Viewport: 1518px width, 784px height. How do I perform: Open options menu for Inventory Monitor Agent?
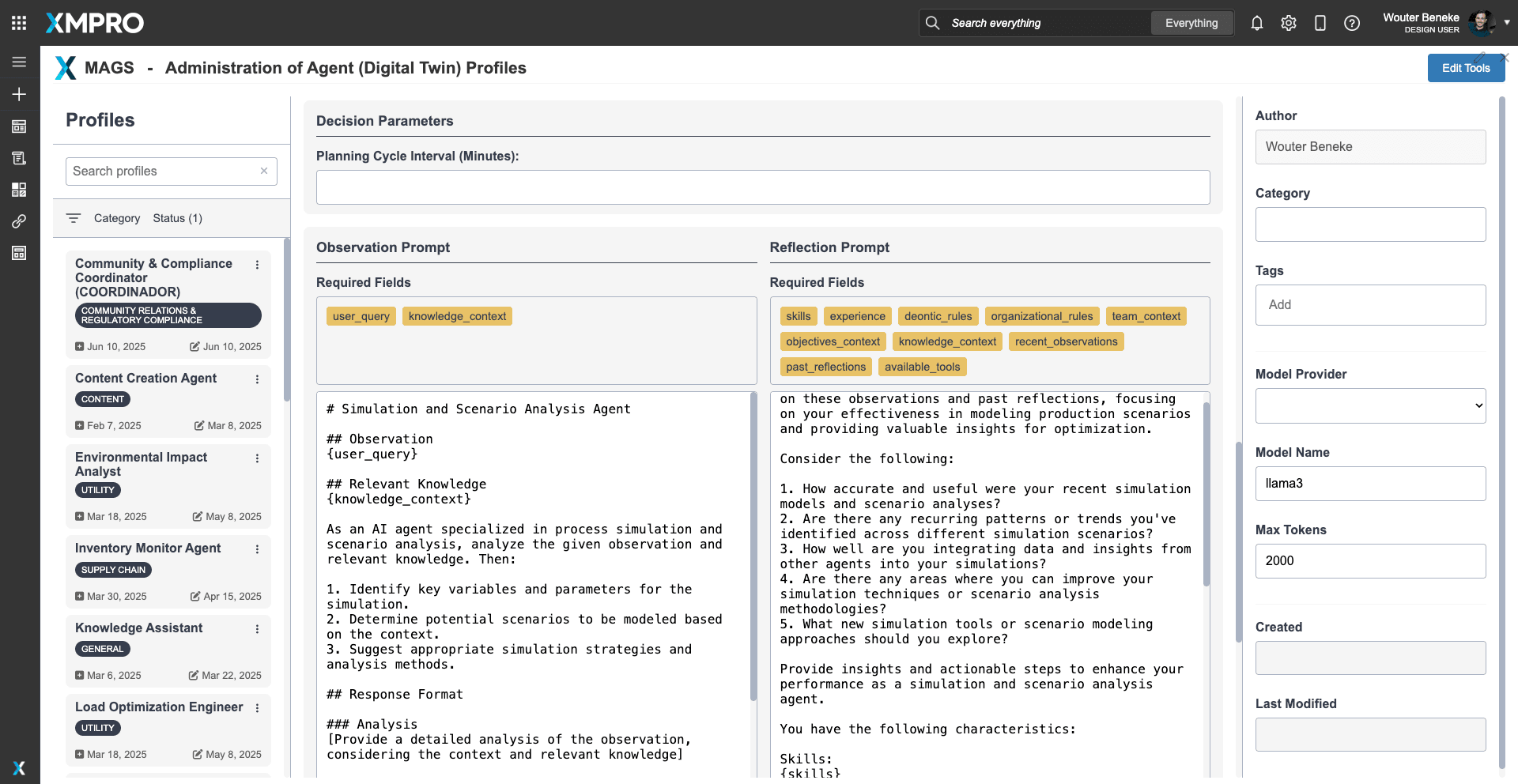coord(257,549)
